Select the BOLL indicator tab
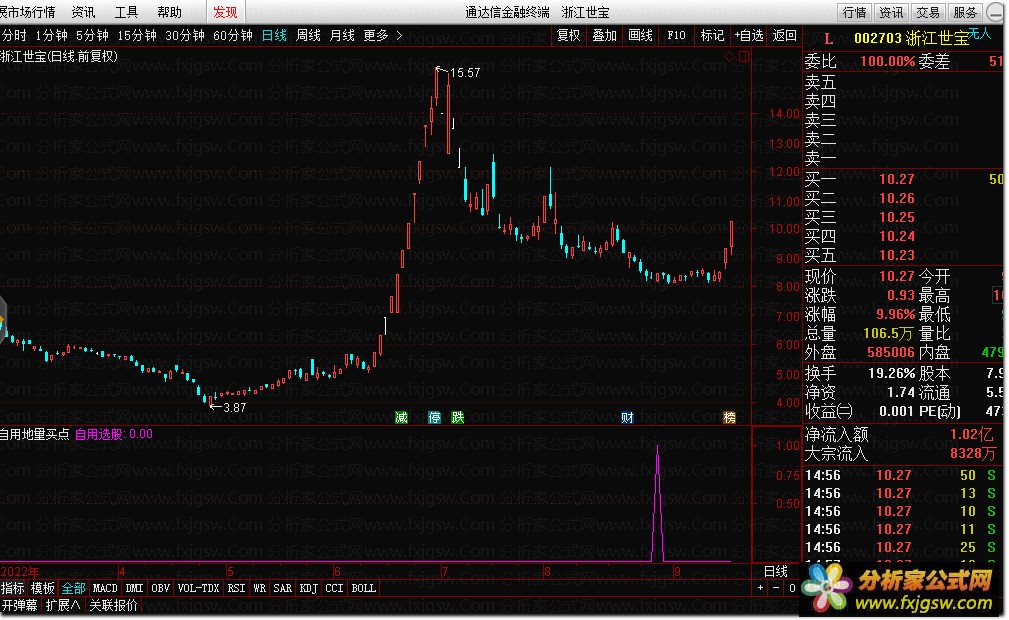1009x620 pixels. click(x=364, y=588)
